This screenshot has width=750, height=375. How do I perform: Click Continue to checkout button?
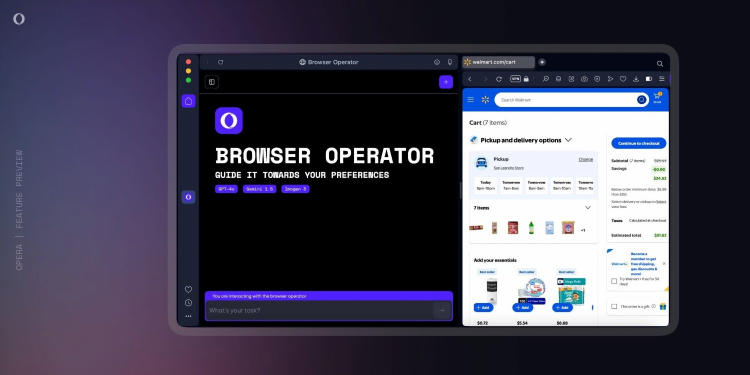pos(639,143)
